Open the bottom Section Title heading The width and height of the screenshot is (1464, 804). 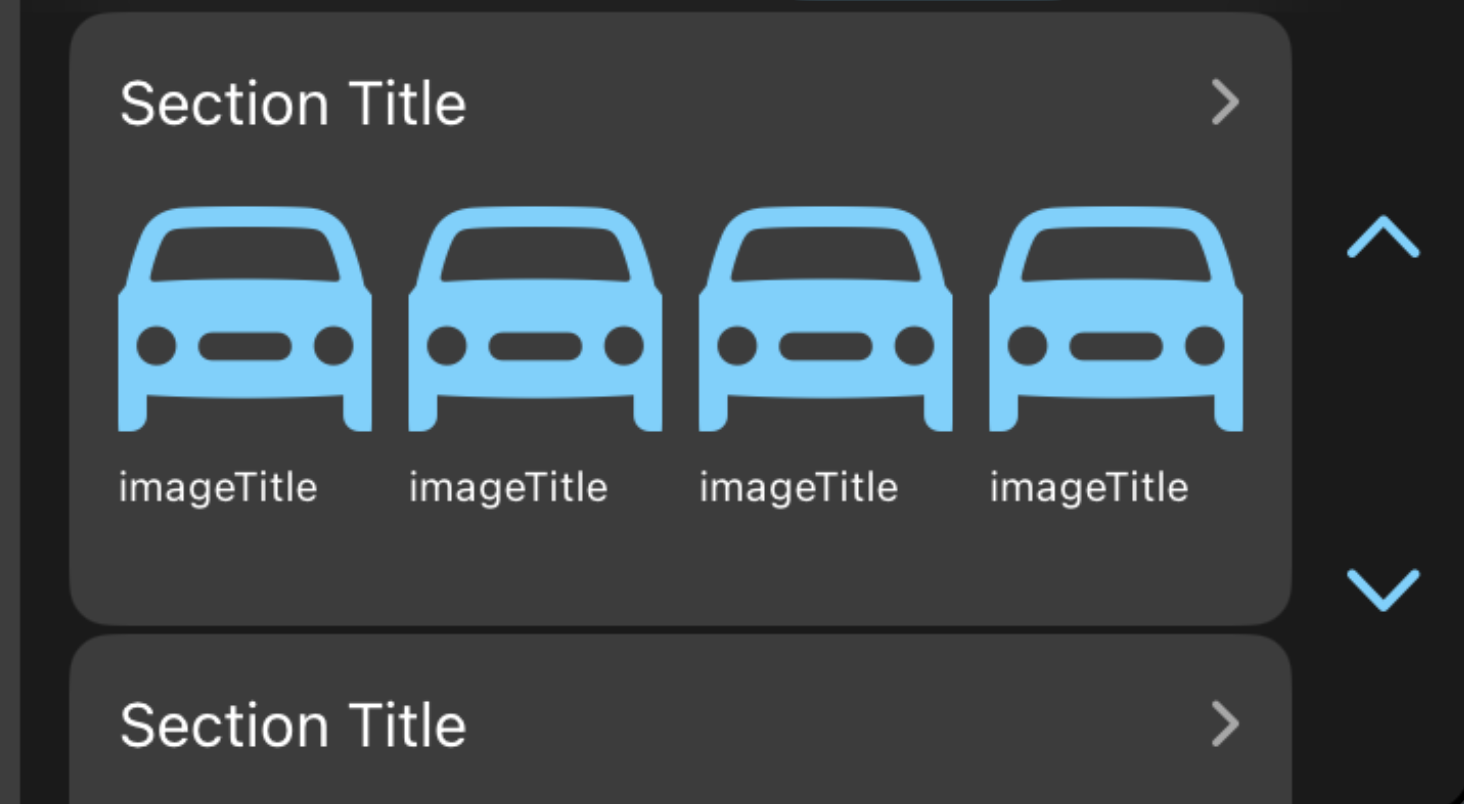[293, 725]
